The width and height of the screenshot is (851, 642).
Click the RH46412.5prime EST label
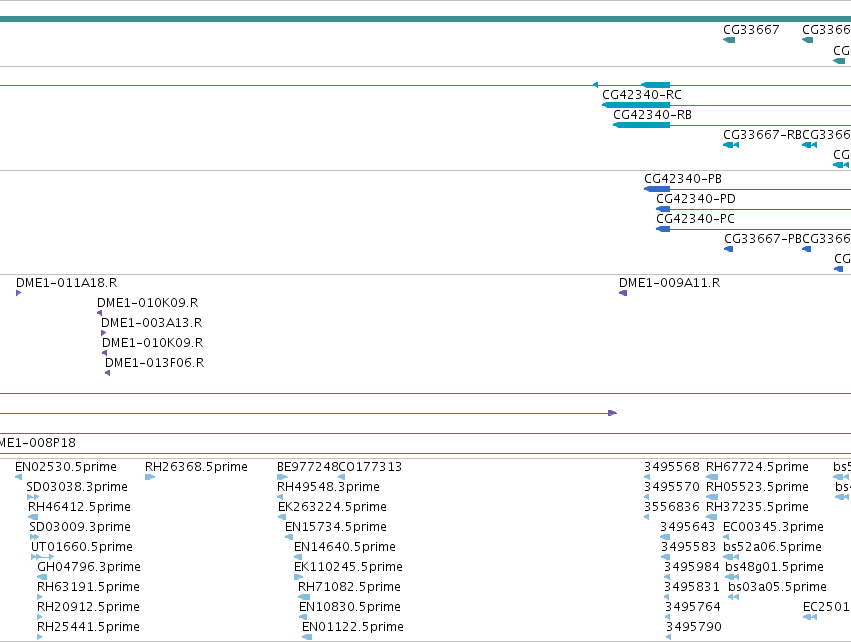point(79,507)
